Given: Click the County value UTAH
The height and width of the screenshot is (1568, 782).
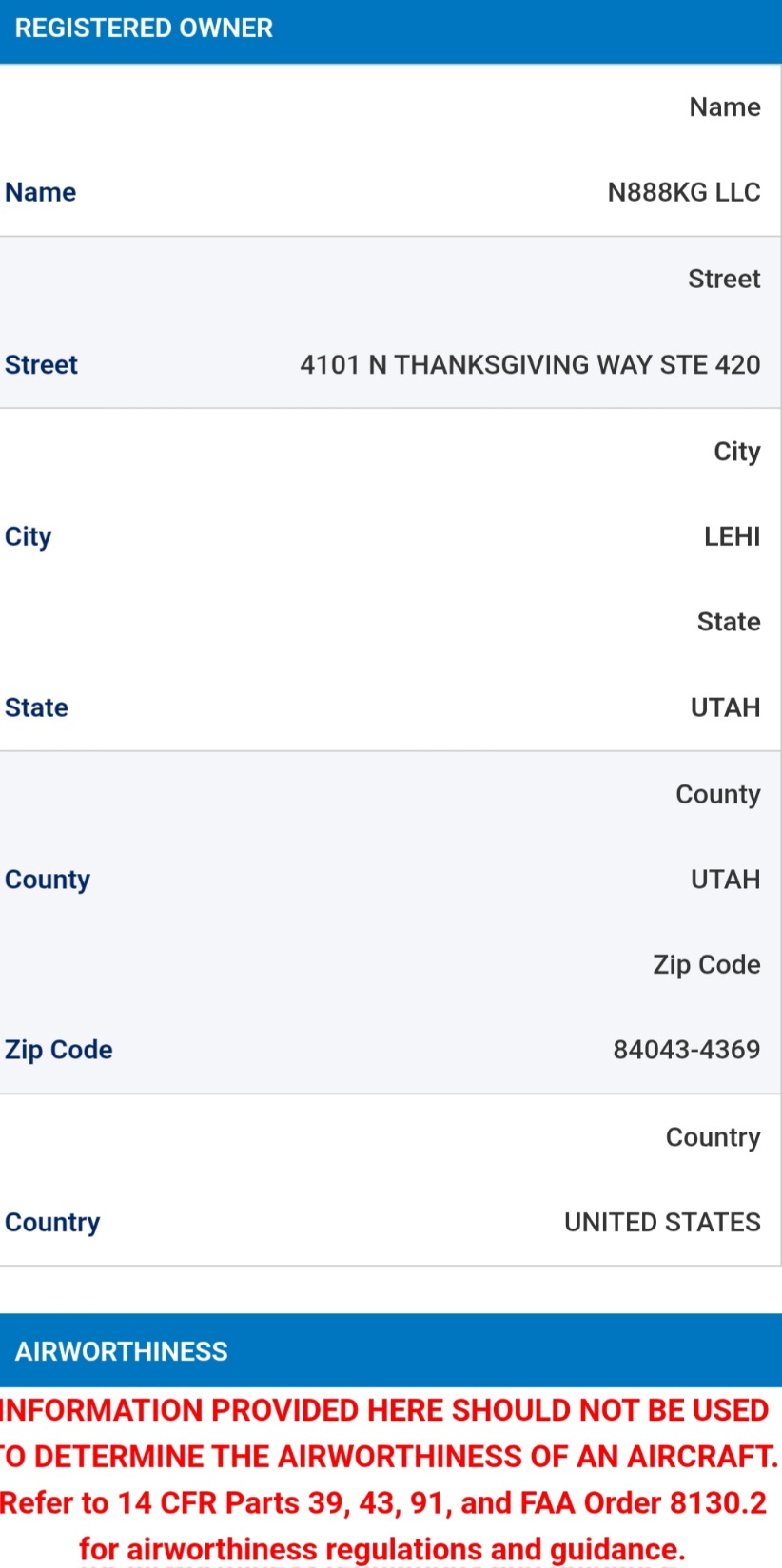Looking at the screenshot, I should point(725,880).
